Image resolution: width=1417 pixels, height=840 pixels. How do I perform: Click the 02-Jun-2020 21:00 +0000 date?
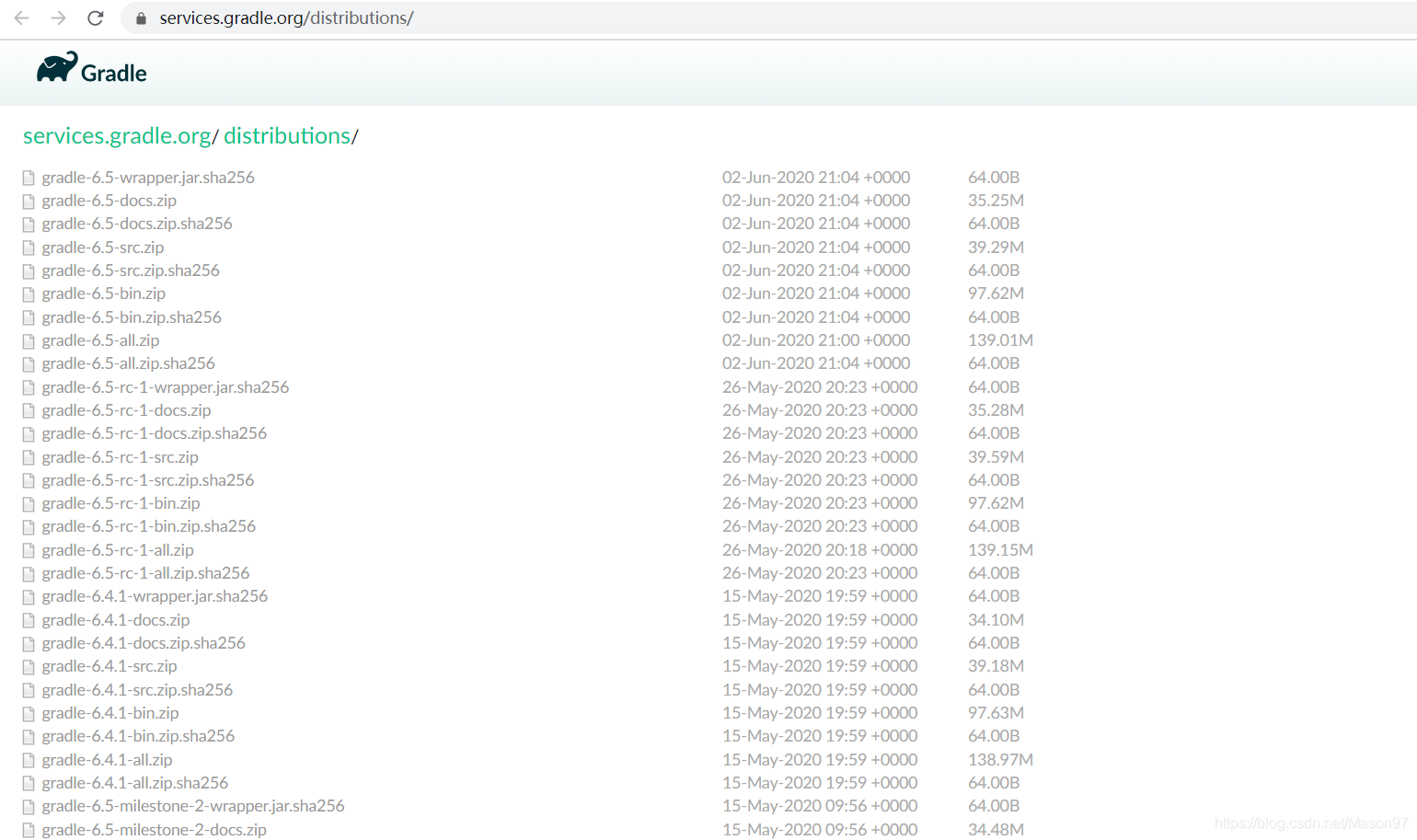(x=816, y=340)
